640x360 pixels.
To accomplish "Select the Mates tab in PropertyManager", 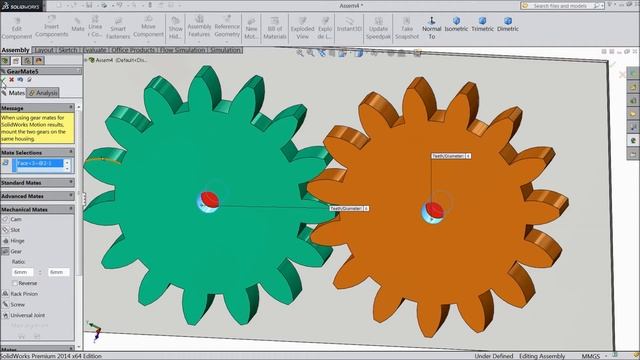I will 13,93.
